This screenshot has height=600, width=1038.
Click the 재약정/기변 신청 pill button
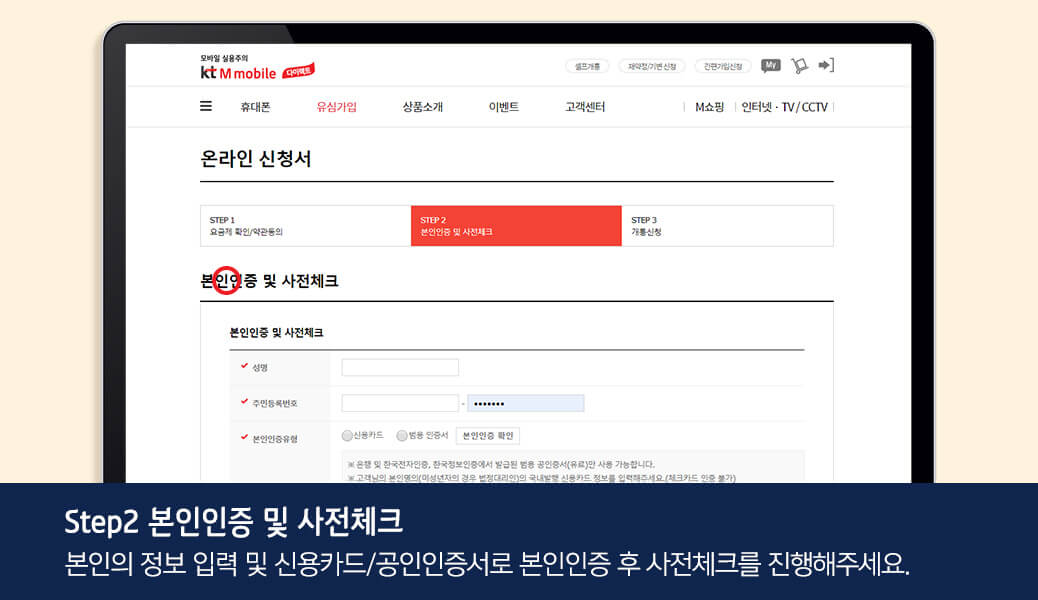pos(652,66)
